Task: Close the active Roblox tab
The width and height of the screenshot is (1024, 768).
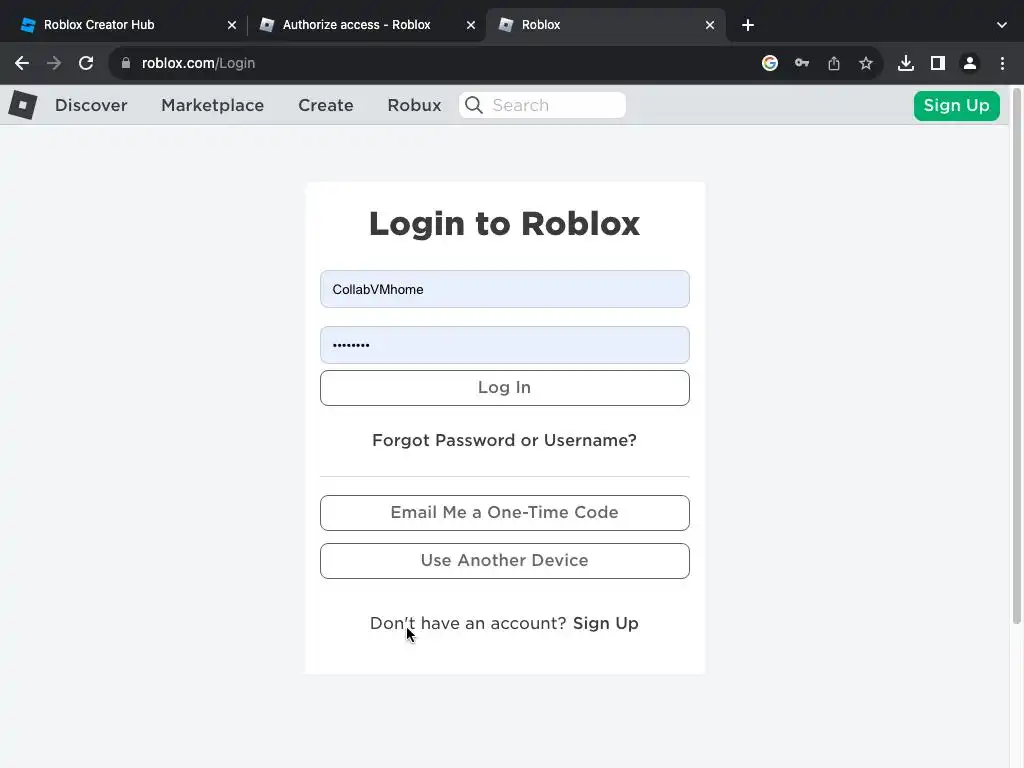Action: (710, 25)
